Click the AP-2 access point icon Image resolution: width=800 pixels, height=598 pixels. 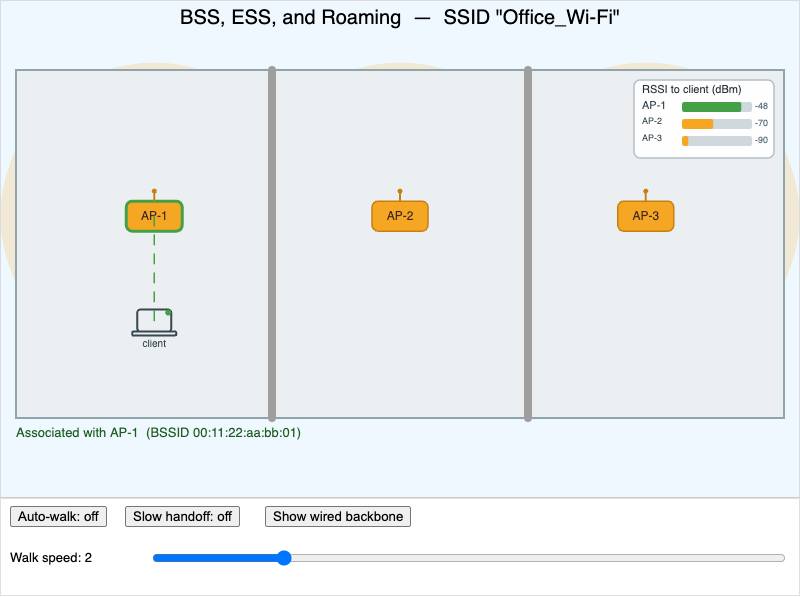(x=400, y=216)
